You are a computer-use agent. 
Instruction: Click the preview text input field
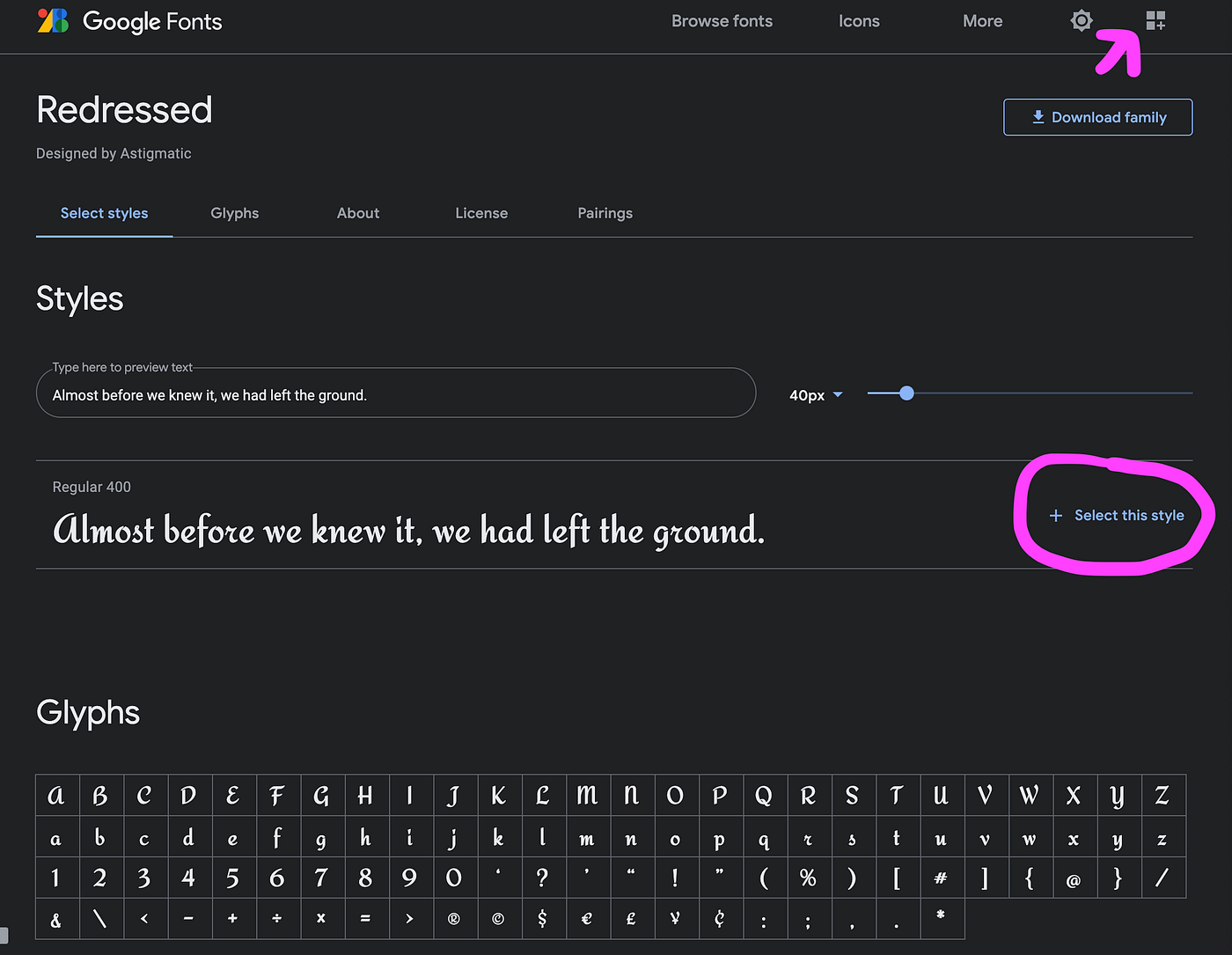coord(395,393)
